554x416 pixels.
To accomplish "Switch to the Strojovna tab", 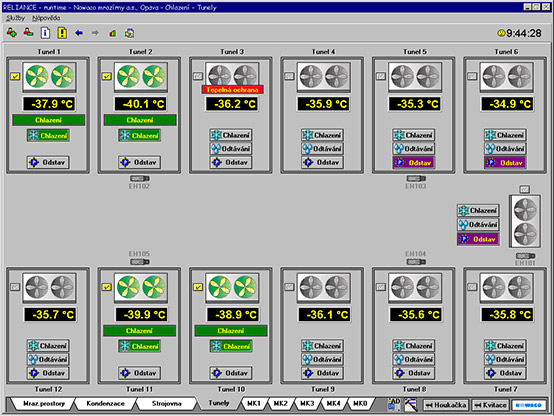I will (x=166, y=403).
